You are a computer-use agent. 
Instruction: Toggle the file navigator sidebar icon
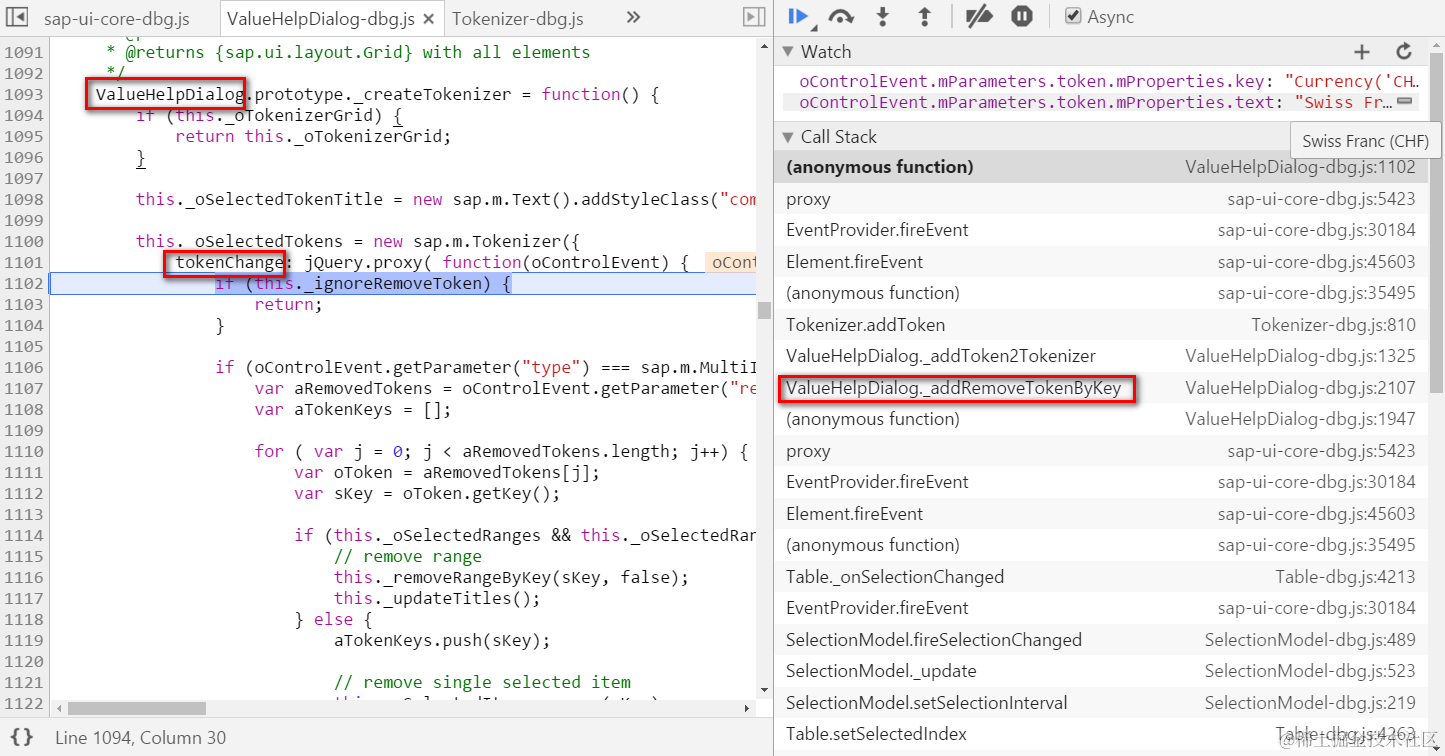pos(17,17)
